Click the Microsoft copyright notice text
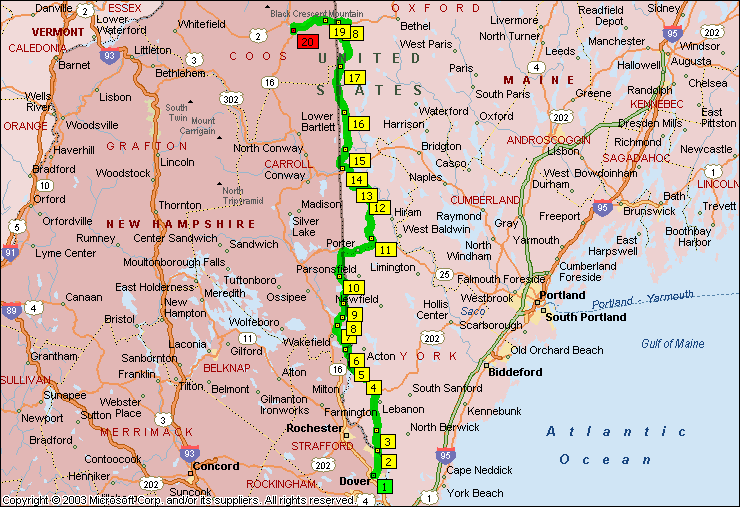The width and height of the screenshot is (740, 507). coord(178,500)
